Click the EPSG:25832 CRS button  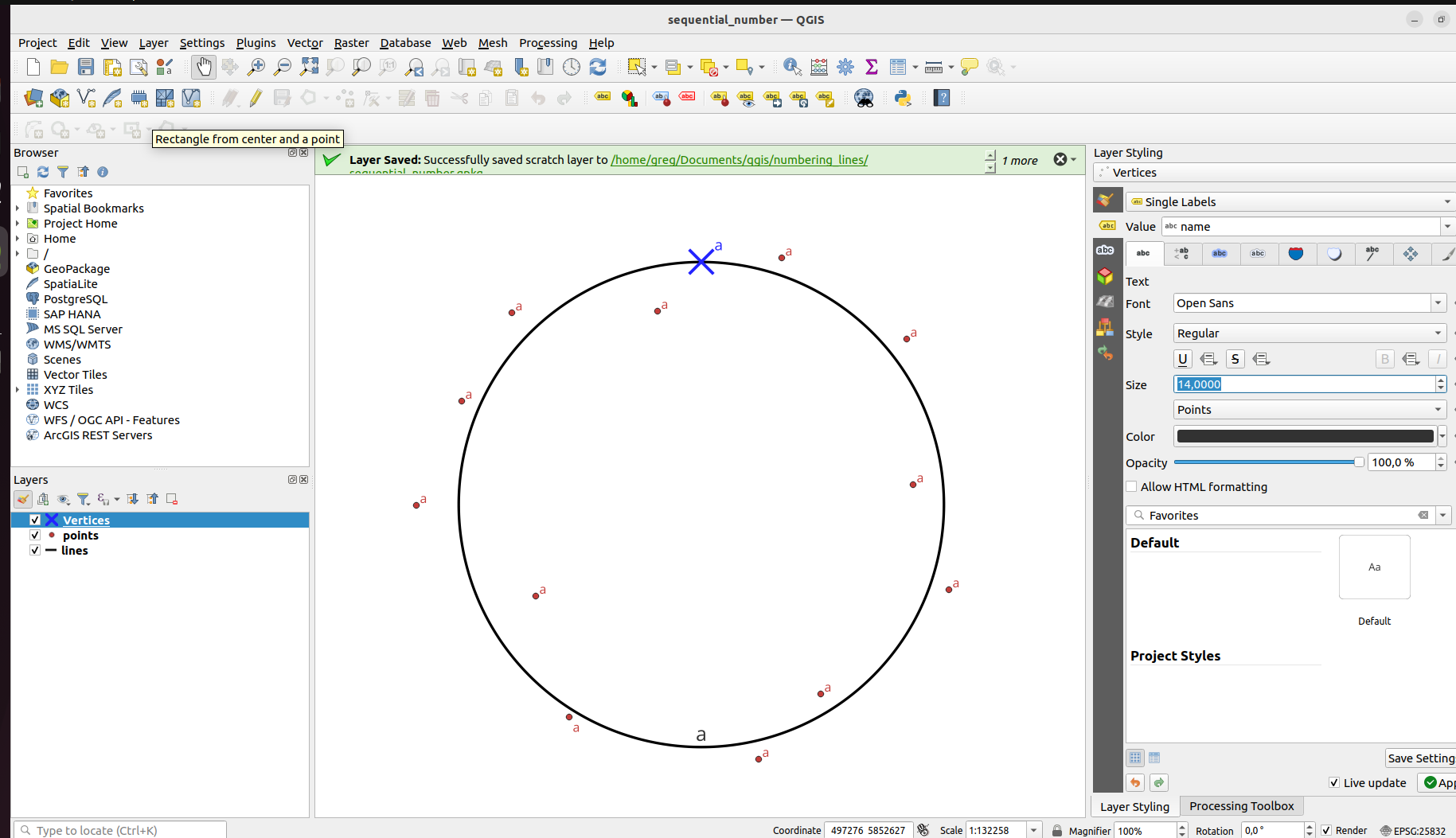pos(1413,830)
